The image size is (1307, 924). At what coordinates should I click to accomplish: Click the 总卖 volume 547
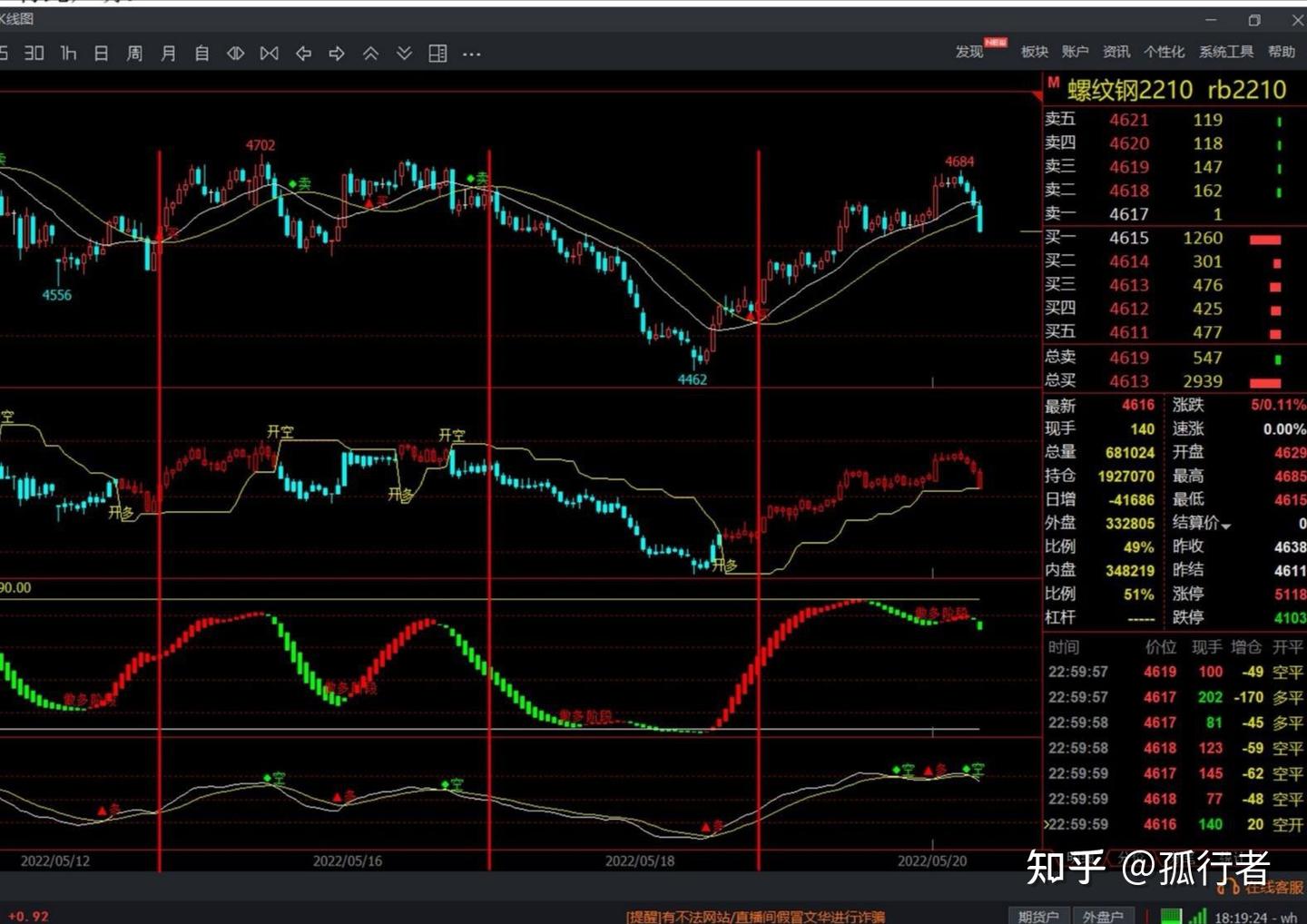click(x=1208, y=358)
